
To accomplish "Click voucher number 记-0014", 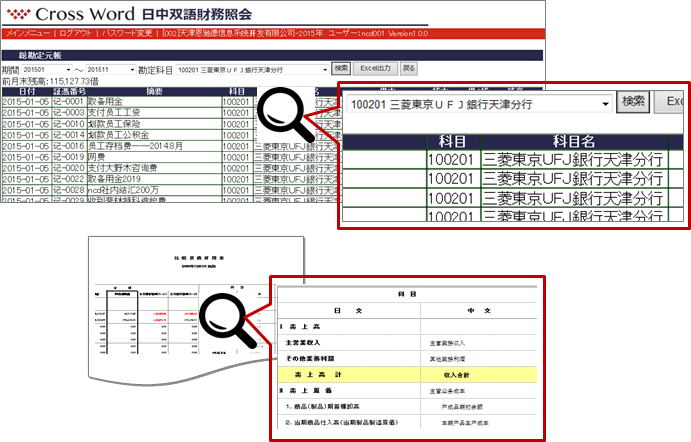I will pos(69,135).
